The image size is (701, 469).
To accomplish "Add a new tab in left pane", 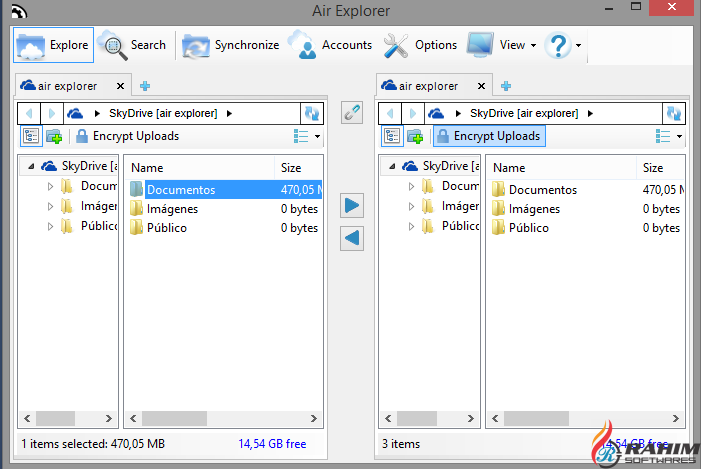I will click(x=145, y=86).
